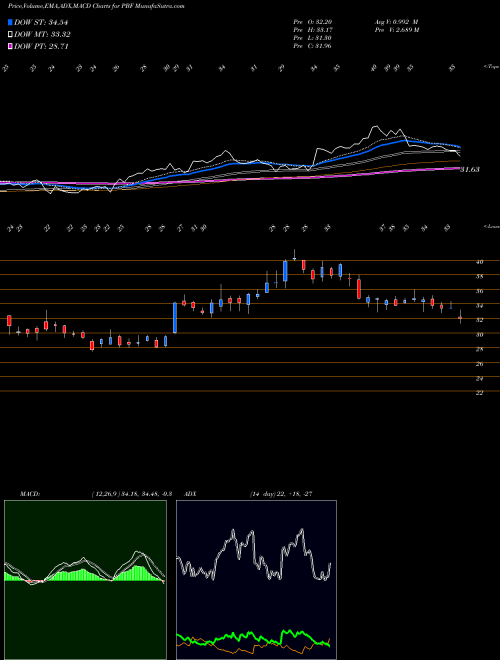Click the tall blue gap-up candlestick near 30-34
The width and height of the screenshot is (500, 660).
point(175,318)
